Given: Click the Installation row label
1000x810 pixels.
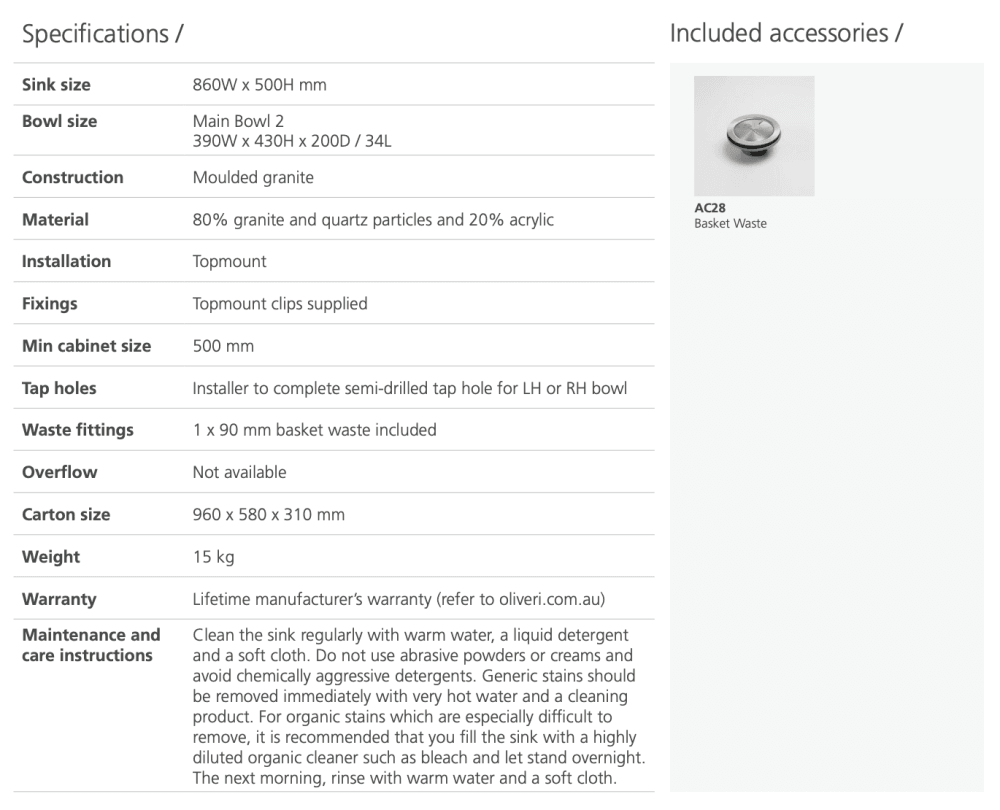Looking at the screenshot, I should click(x=66, y=261).
